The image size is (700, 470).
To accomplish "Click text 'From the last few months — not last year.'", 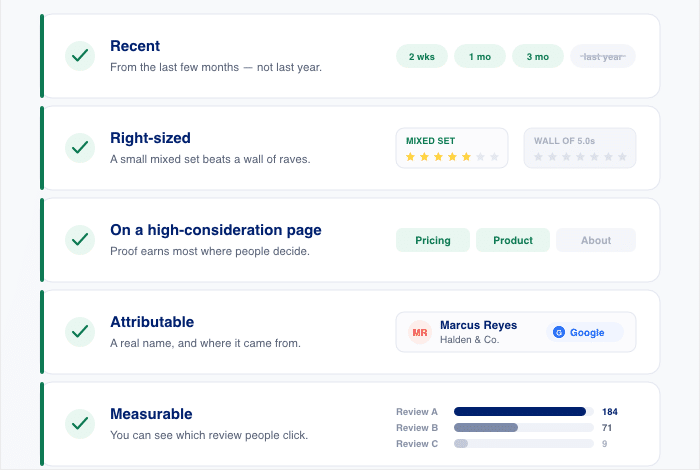I will [x=216, y=67].
